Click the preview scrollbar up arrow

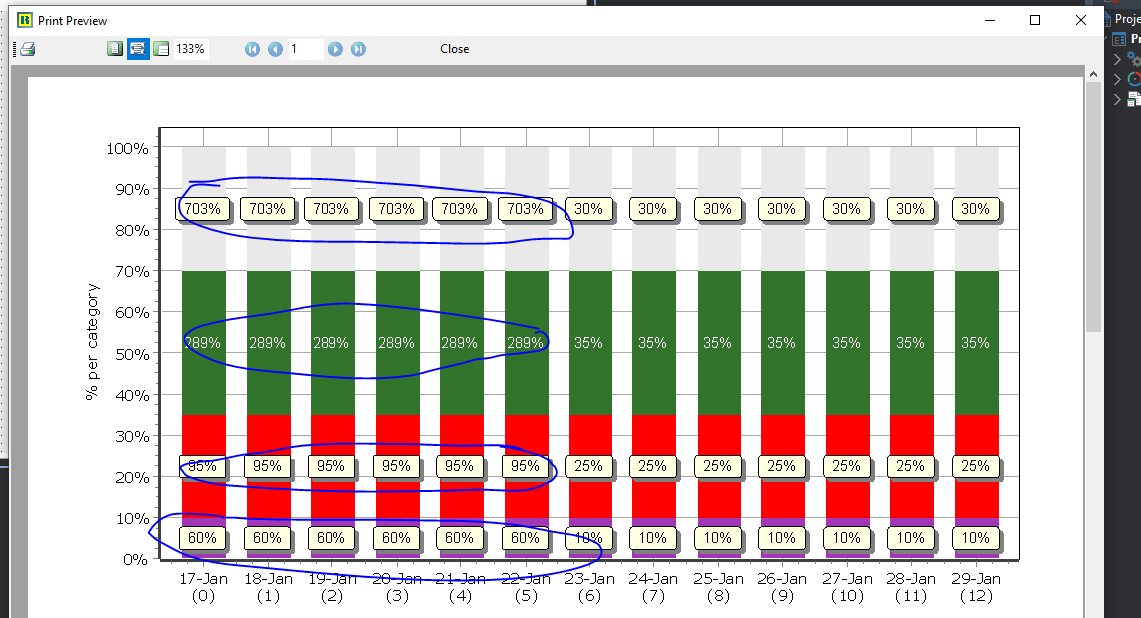click(x=1093, y=74)
